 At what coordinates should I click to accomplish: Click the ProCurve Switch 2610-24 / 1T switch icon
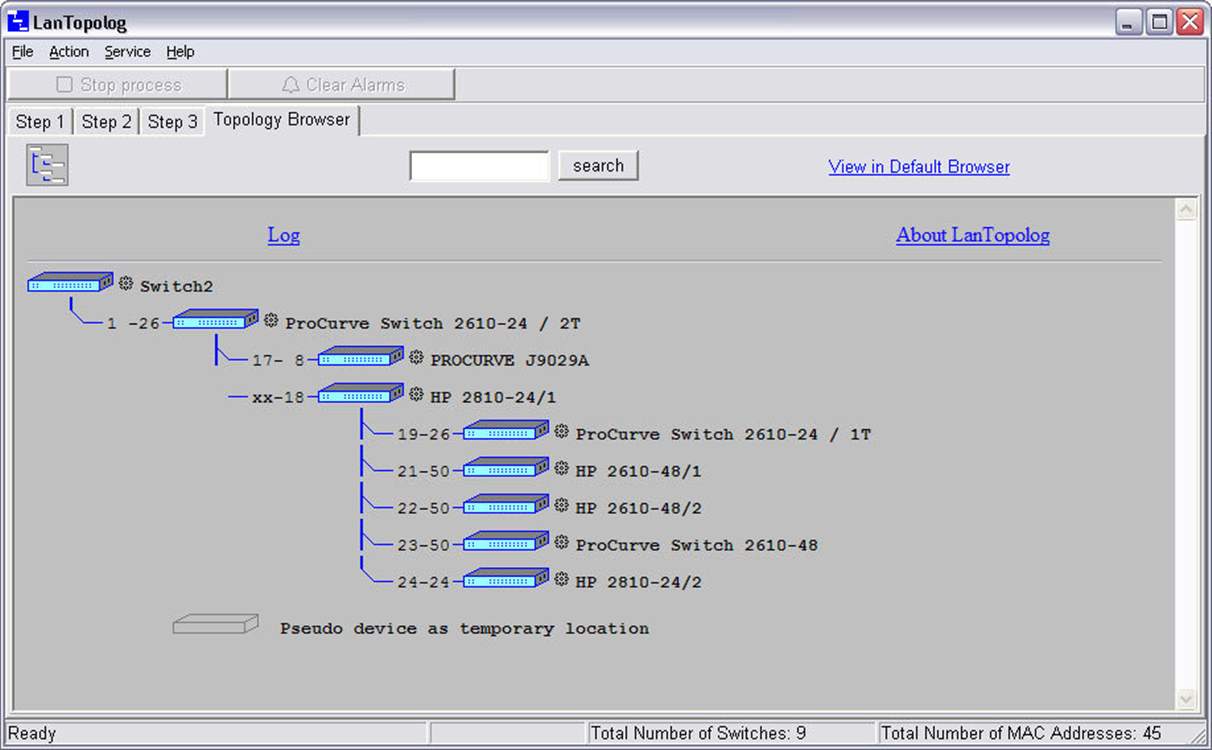506,431
